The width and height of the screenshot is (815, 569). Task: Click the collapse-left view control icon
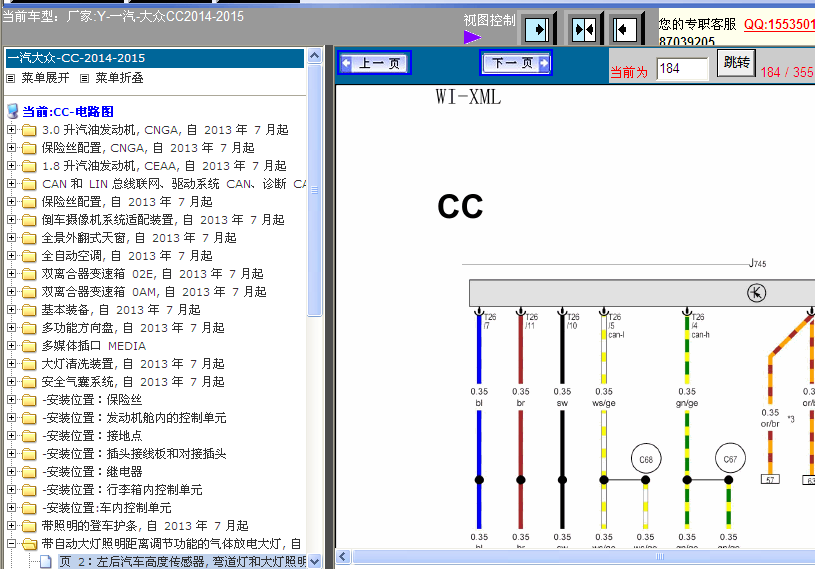point(625,29)
